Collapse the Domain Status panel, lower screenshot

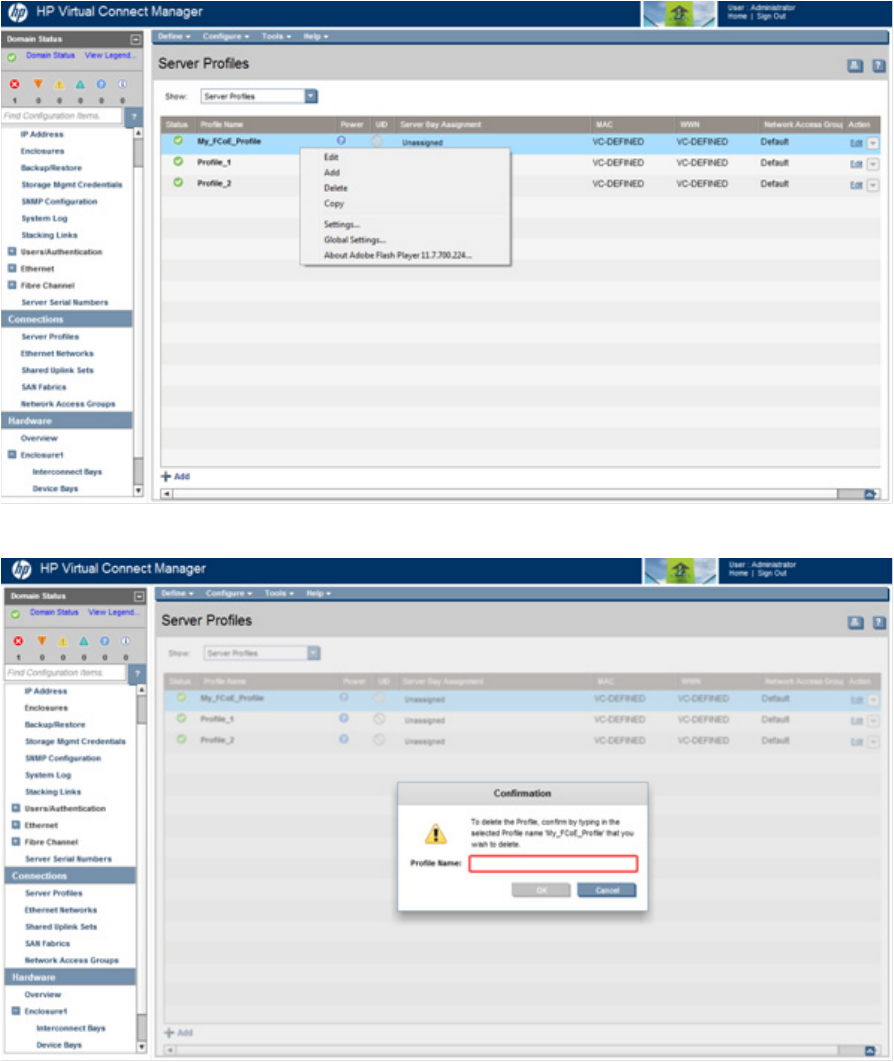point(139,596)
